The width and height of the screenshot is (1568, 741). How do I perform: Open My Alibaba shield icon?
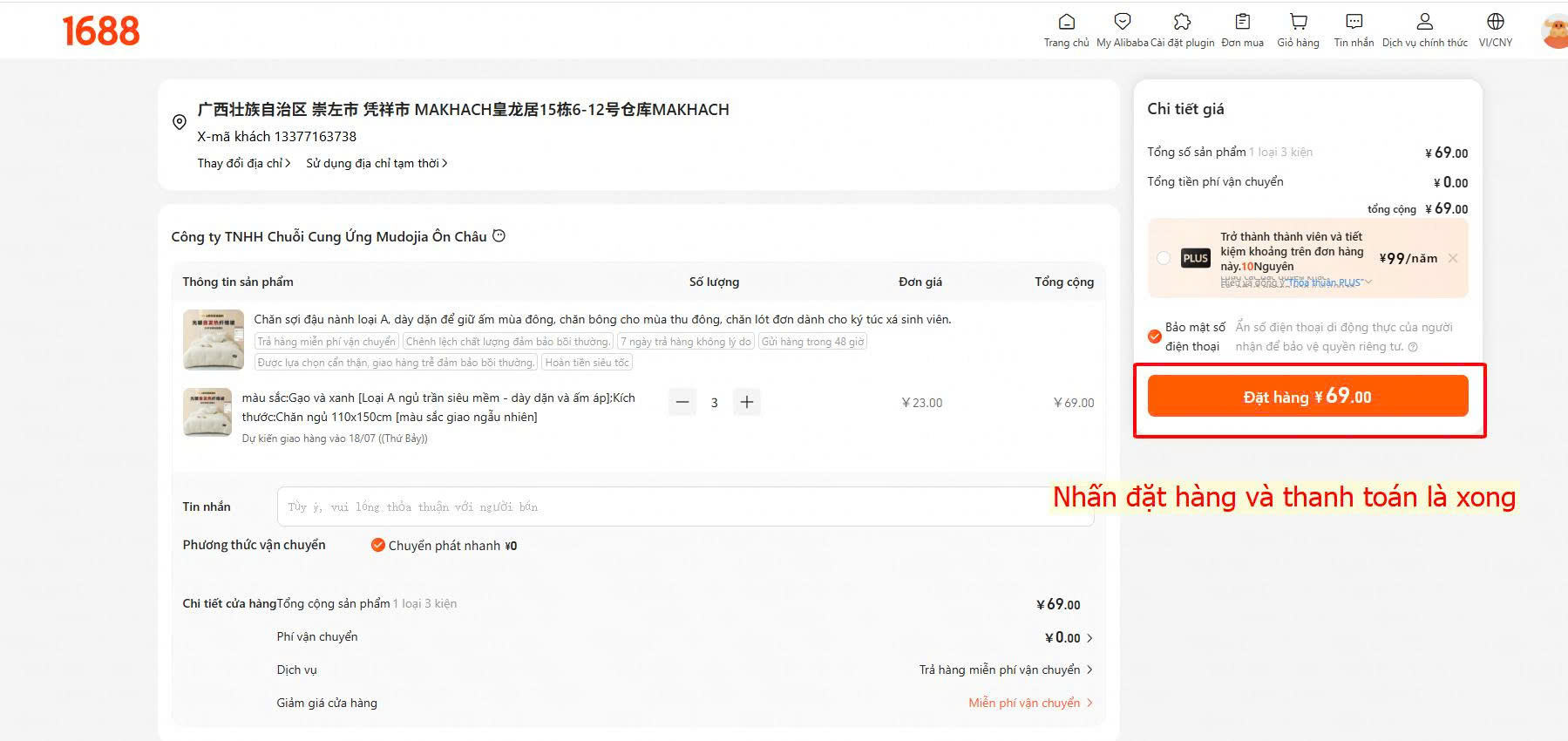[x=1123, y=22]
